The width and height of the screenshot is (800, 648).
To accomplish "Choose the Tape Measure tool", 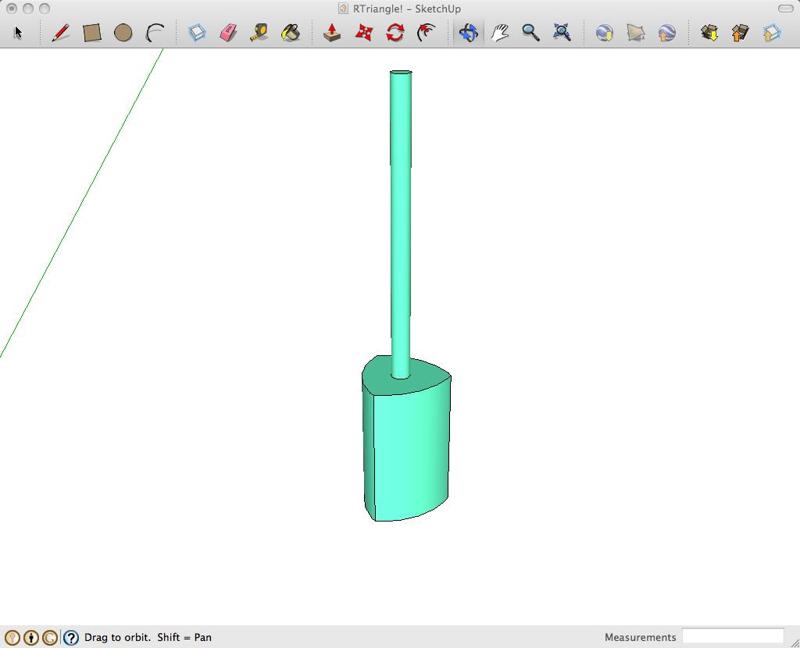I will (259, 33).
